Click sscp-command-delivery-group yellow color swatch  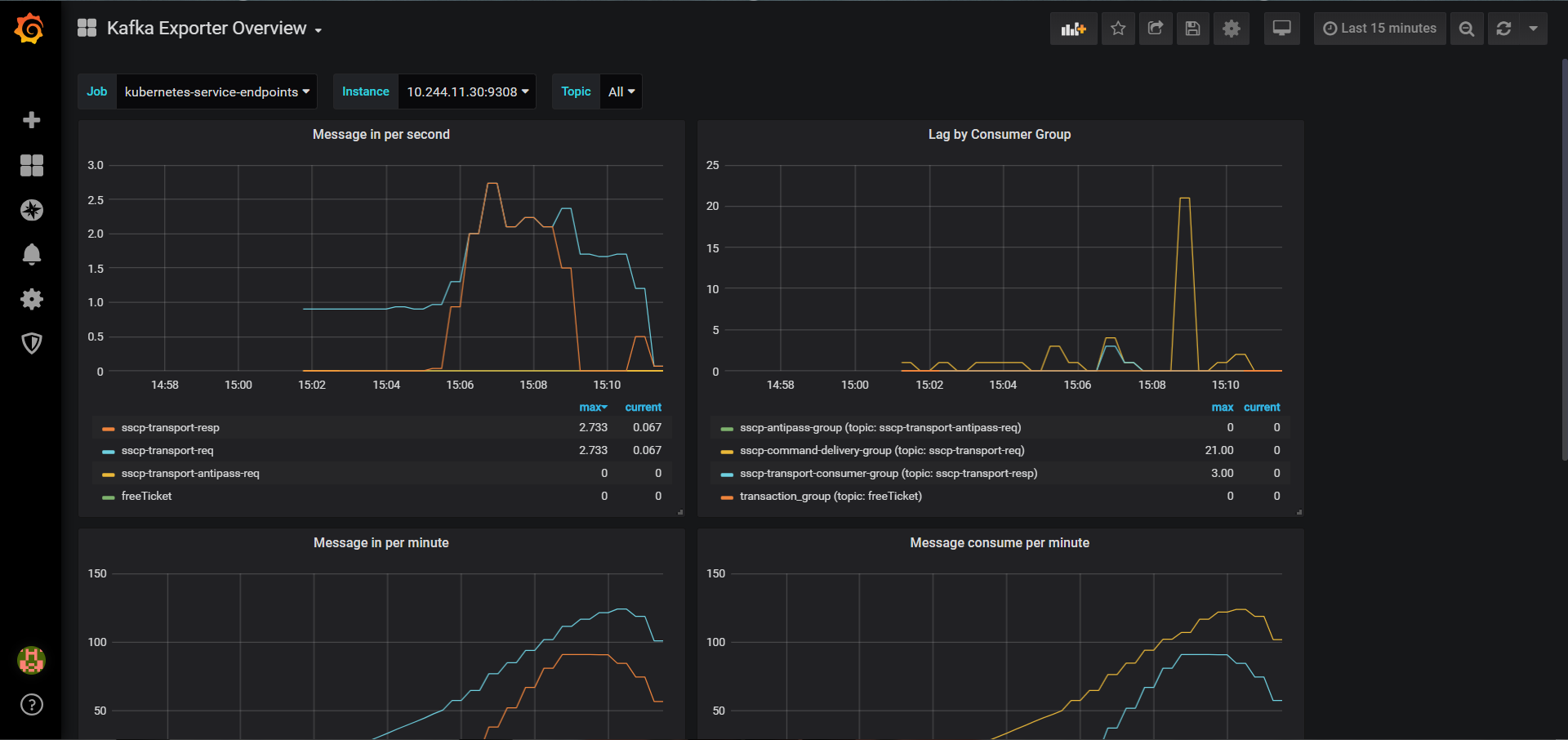[727, 452]
